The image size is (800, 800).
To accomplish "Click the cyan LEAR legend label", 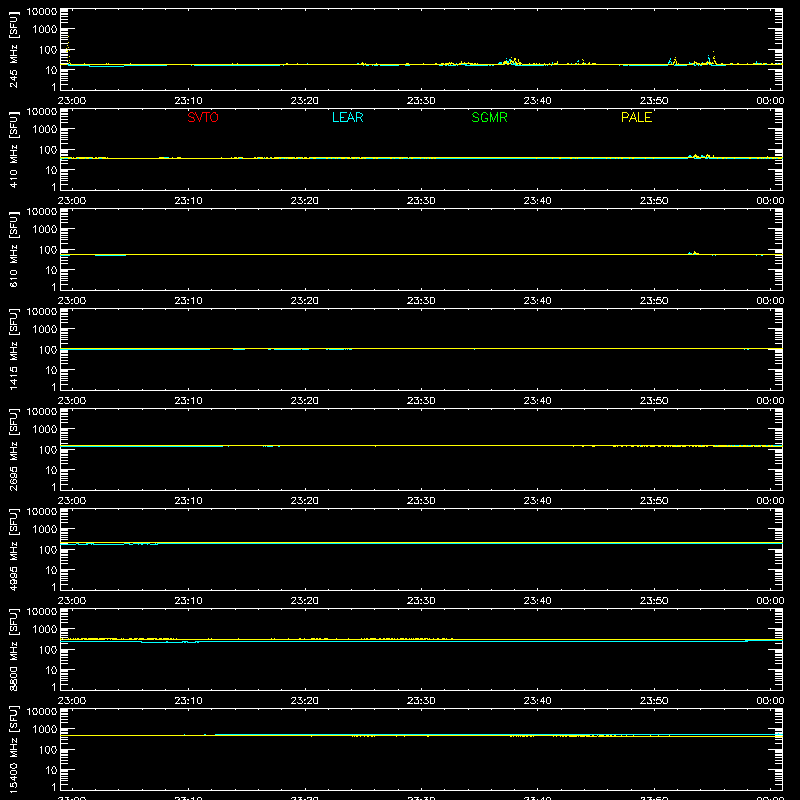I will (347, 117).
